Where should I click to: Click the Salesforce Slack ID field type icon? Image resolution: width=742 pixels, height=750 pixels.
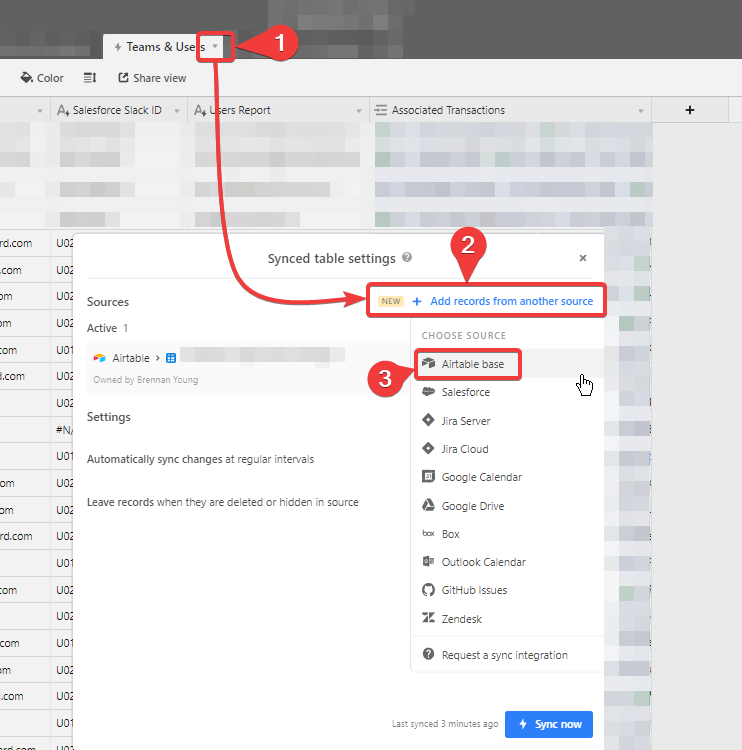pos(63,110)
